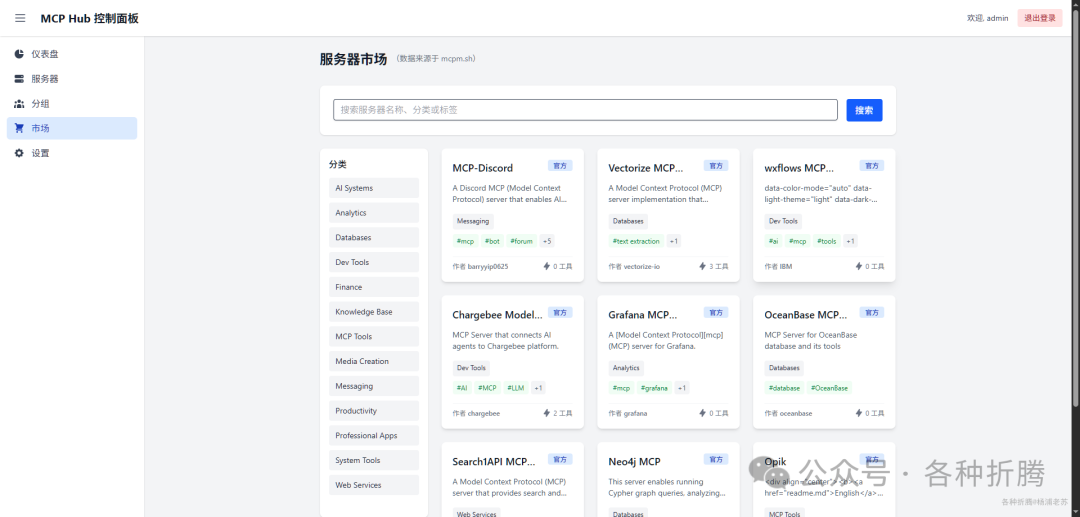The width and height of the screenshot is (1080, 517).
Task: Open the Search1API MCP server card title
Action: 494,461
